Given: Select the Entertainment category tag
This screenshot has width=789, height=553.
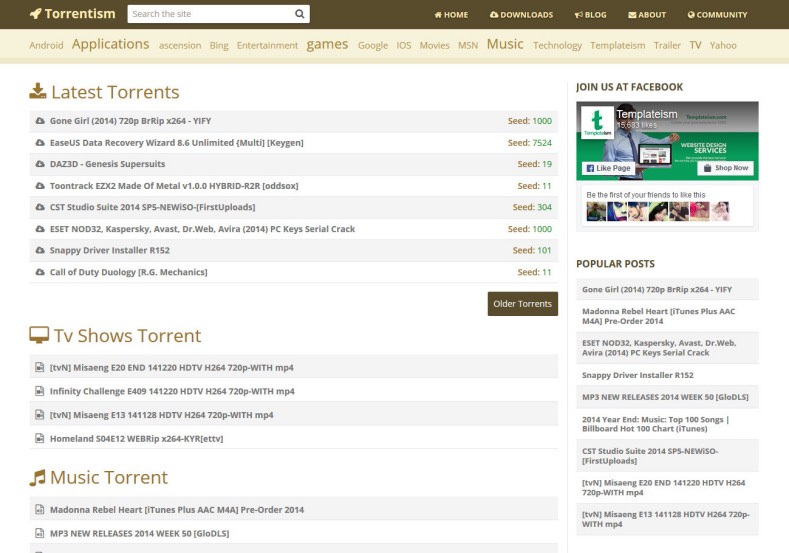Looking at the screenshot, I should click(268, 45).
